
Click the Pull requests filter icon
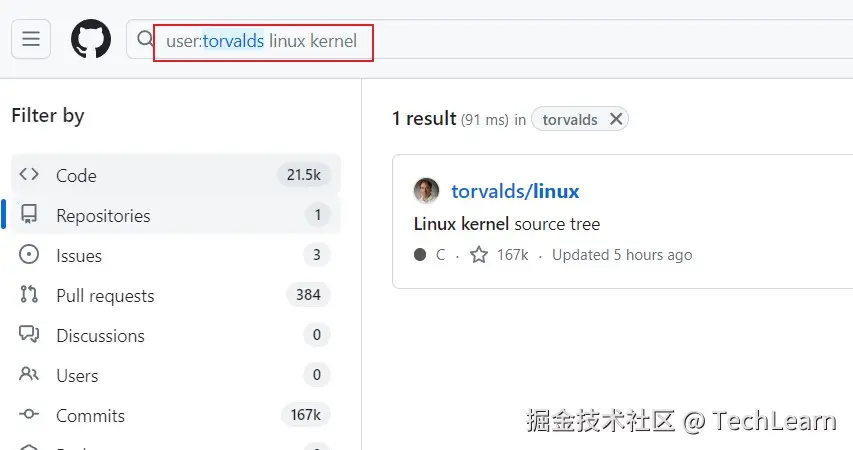click(29, 295)
